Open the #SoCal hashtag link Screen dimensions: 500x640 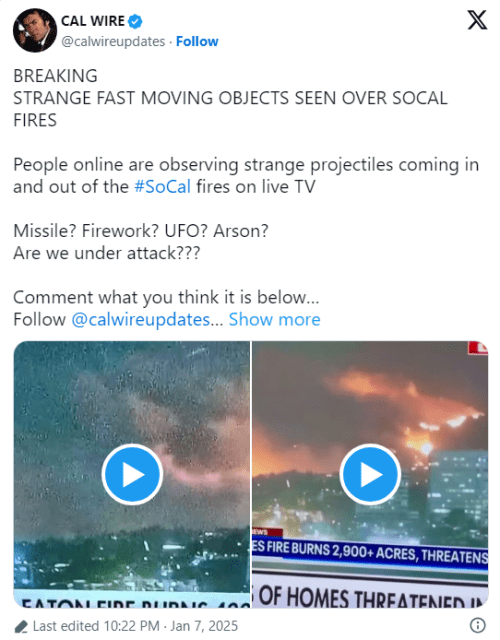click(162, 187)
